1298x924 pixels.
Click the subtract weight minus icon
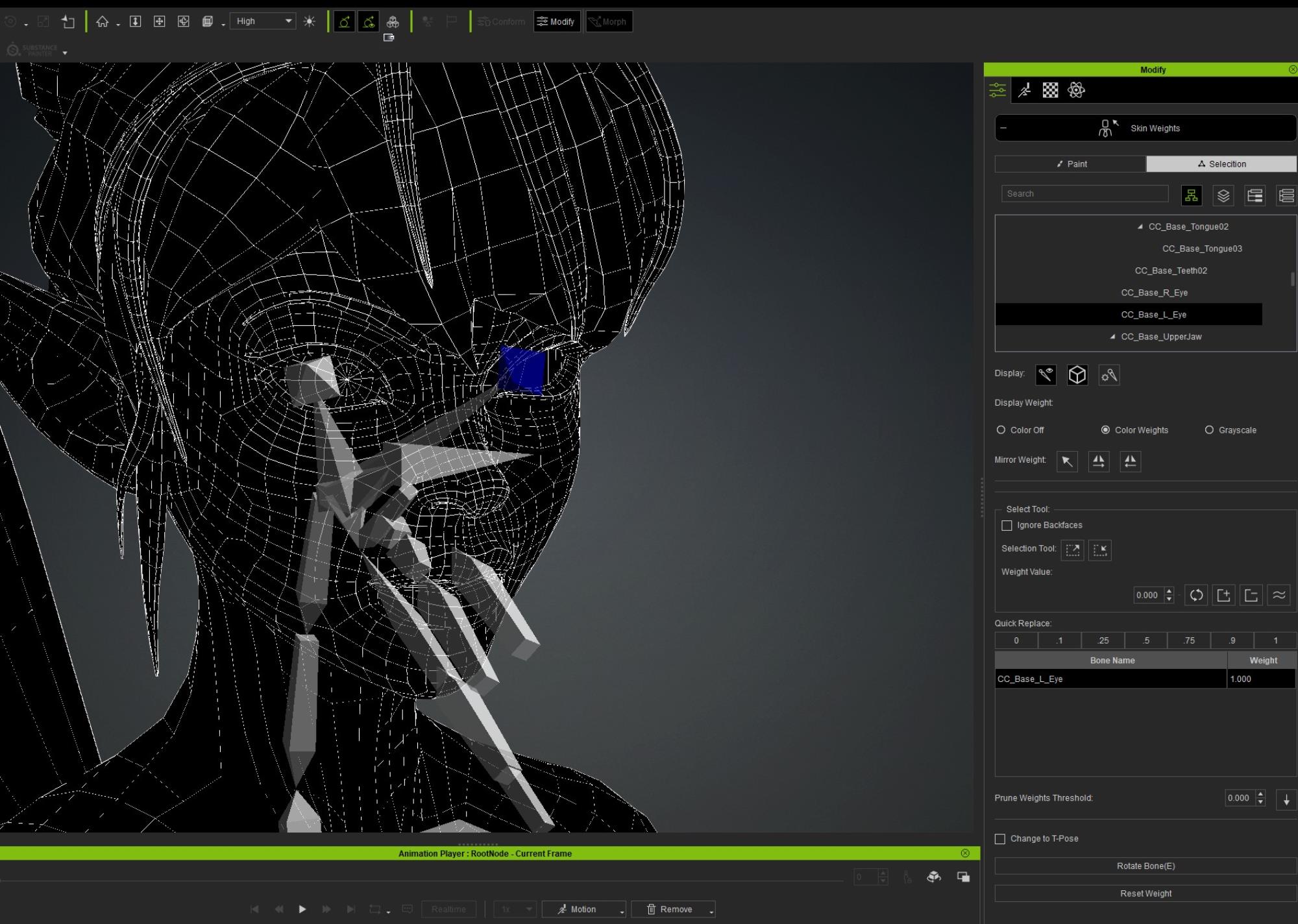1251,595
